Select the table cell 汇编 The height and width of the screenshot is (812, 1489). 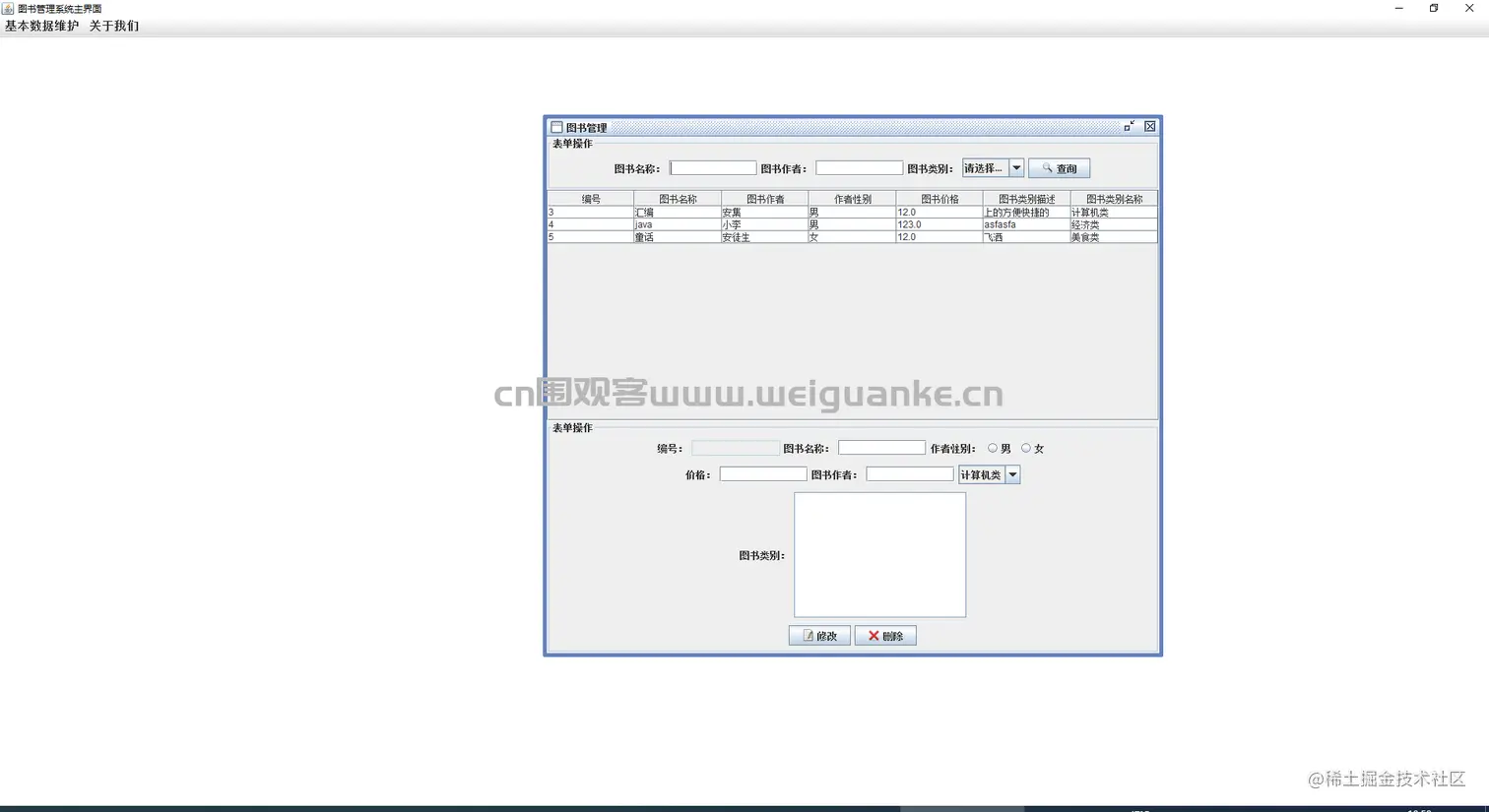(x=678, y=212)
